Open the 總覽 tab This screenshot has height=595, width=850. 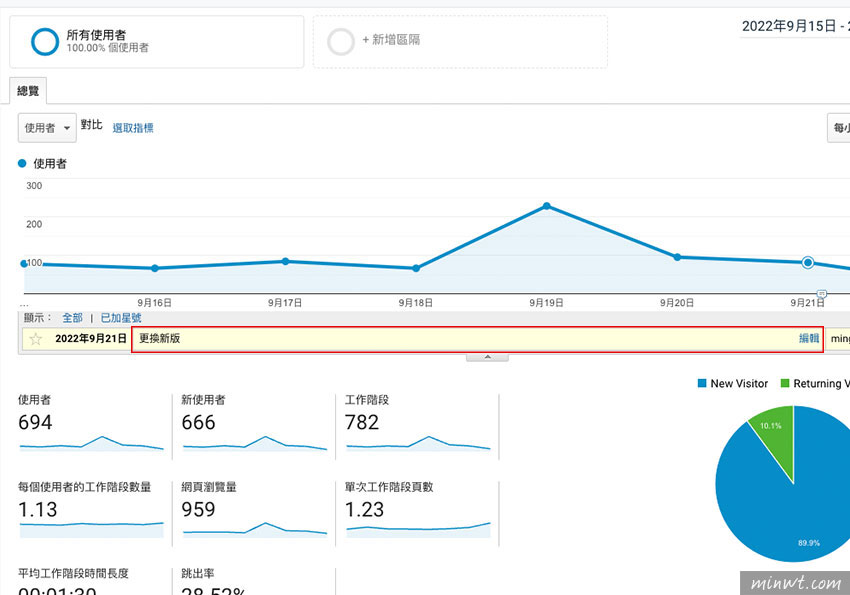[x=28, y=90]
